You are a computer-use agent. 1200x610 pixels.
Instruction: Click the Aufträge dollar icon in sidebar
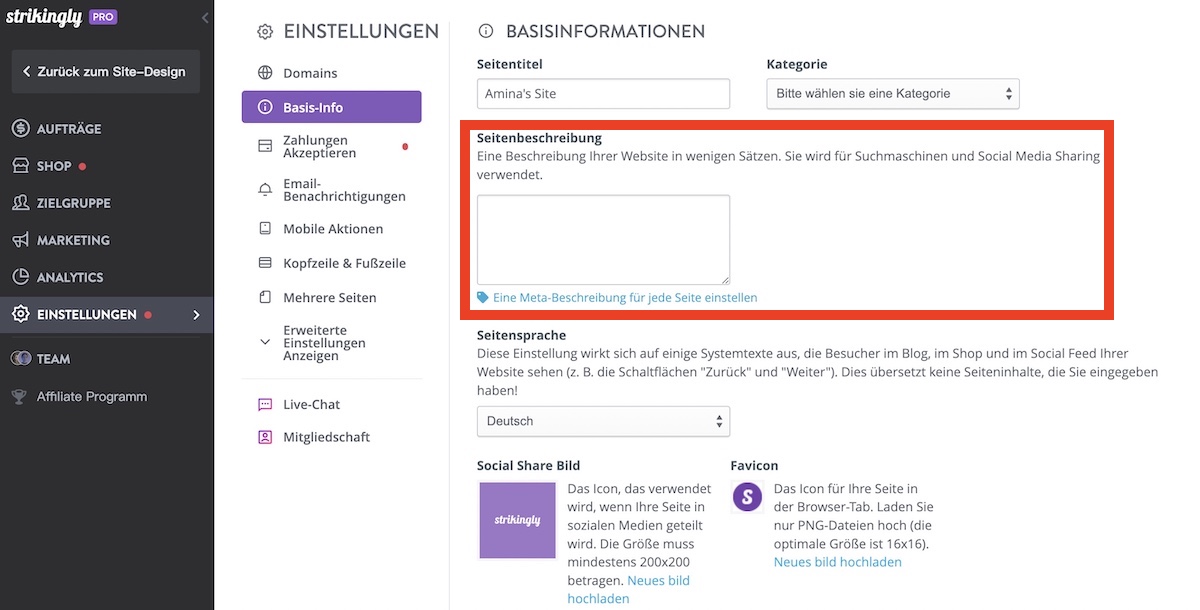20,129
